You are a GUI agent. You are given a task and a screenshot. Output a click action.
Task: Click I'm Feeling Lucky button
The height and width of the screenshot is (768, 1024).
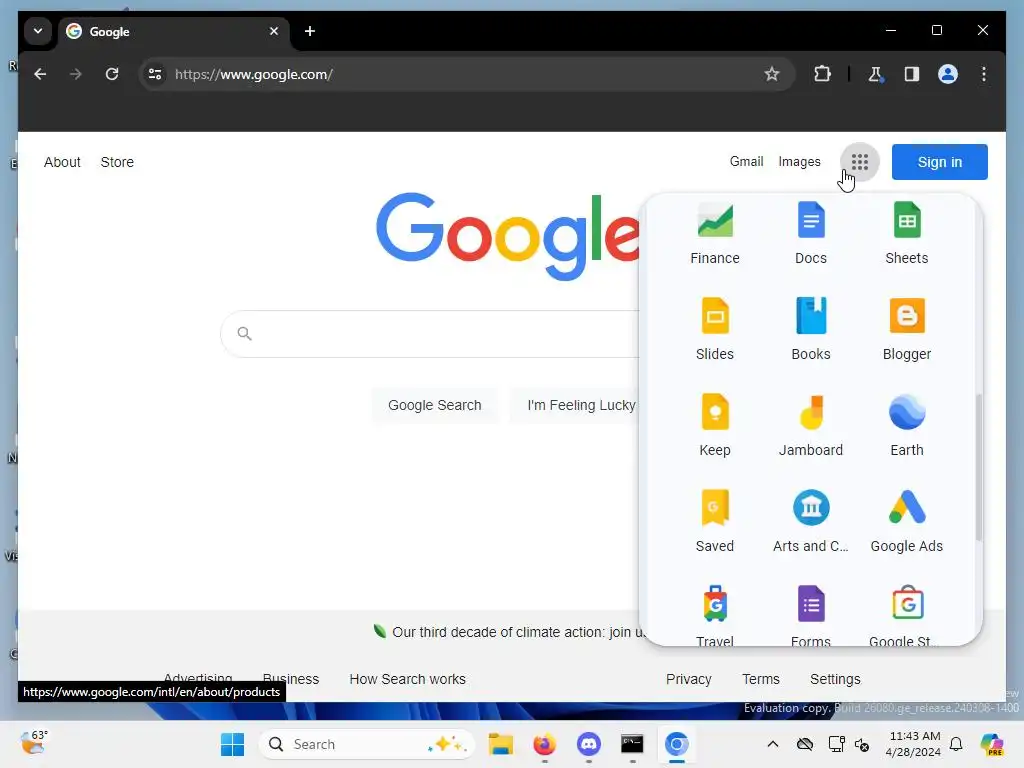[575, 405]
